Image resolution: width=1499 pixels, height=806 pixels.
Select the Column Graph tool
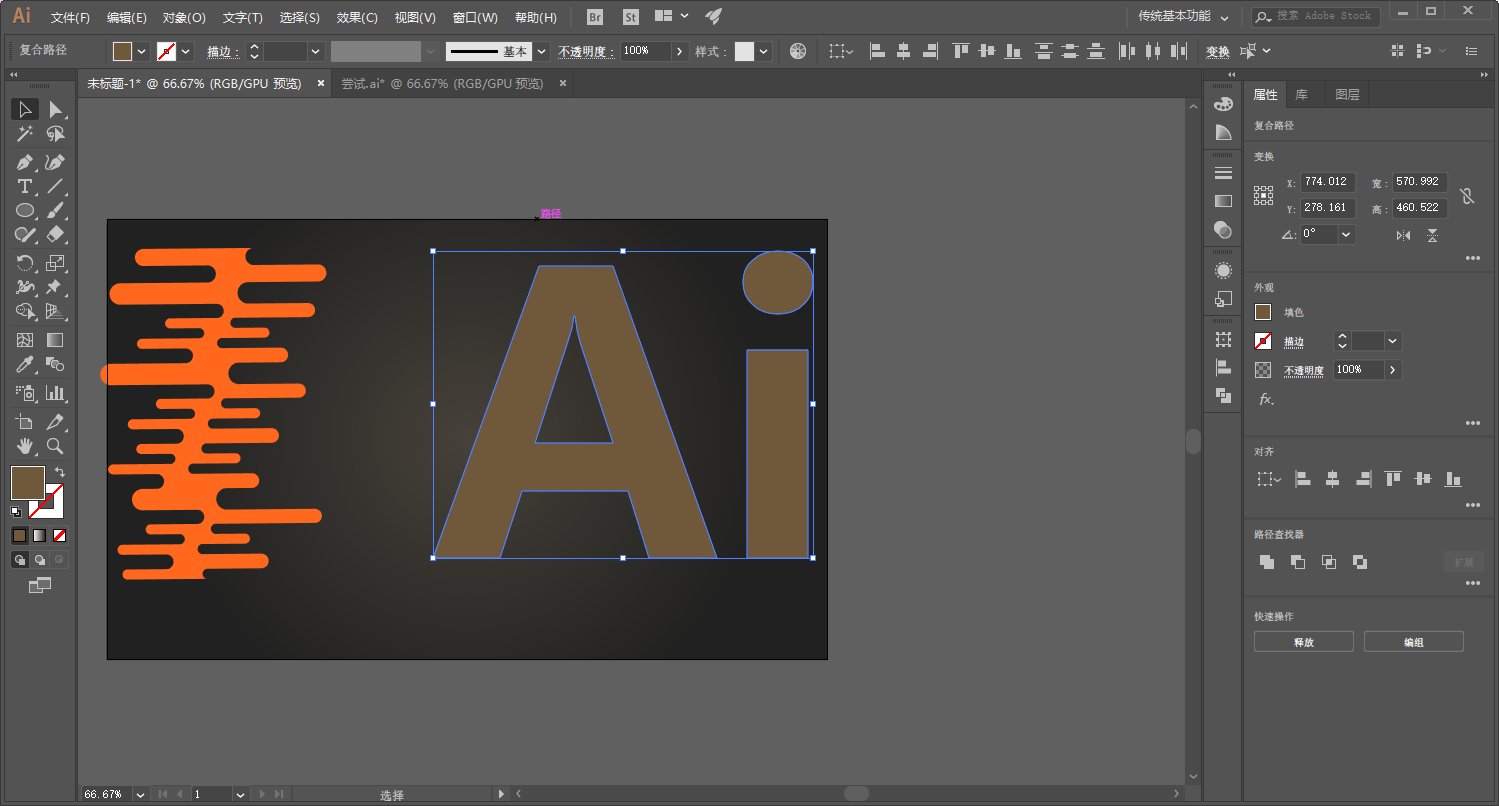coord(55,393)
